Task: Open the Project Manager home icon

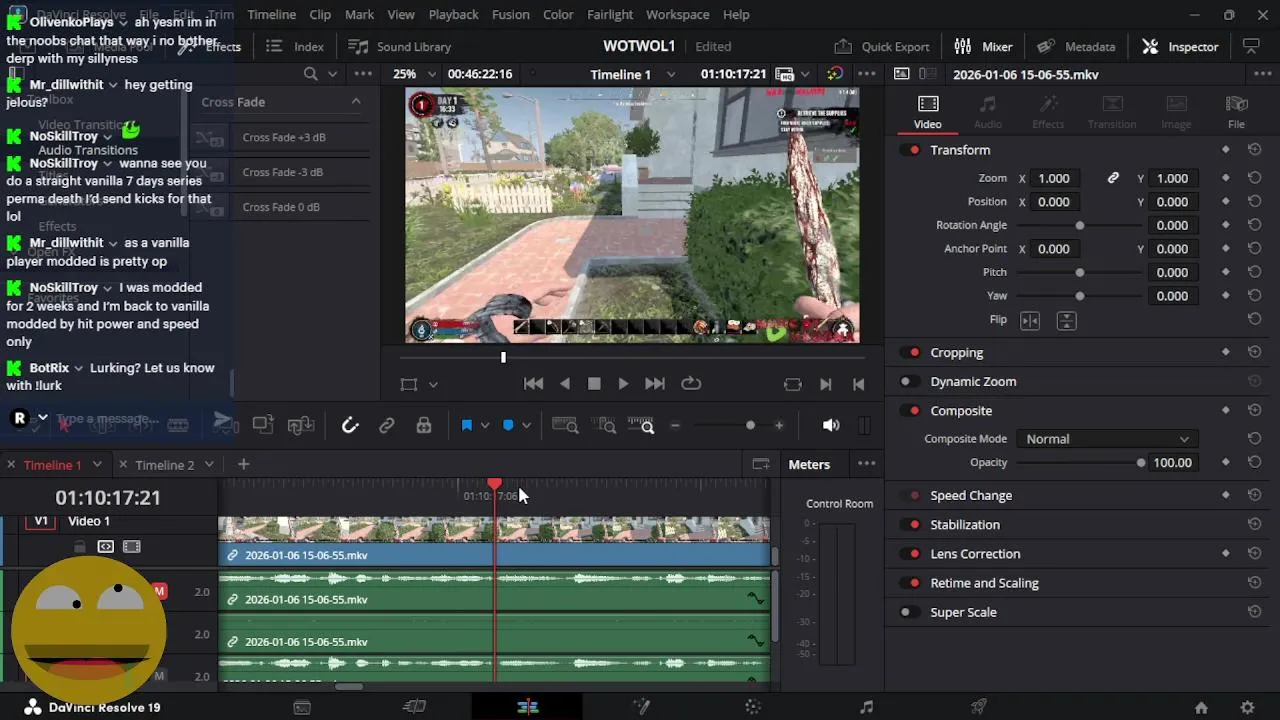Action: pos(1201,708)
